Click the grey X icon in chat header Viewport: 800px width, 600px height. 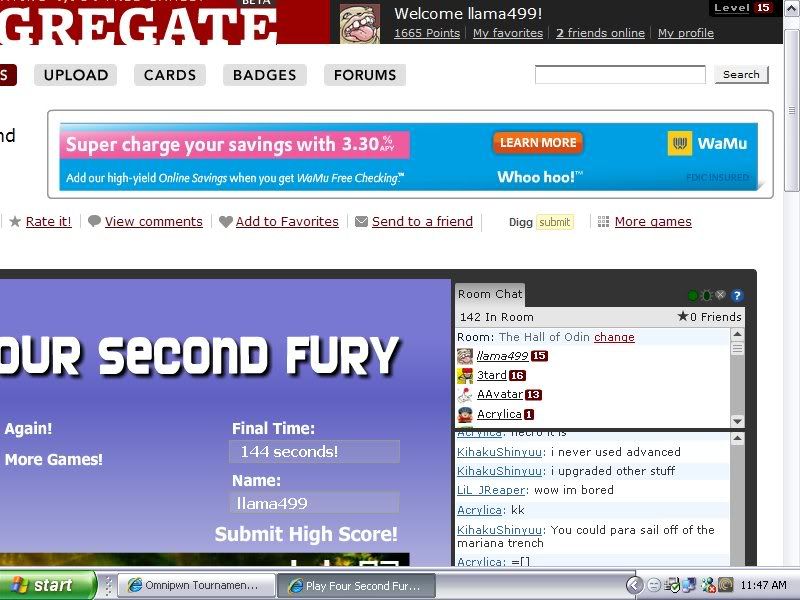(x=720, y=296)
